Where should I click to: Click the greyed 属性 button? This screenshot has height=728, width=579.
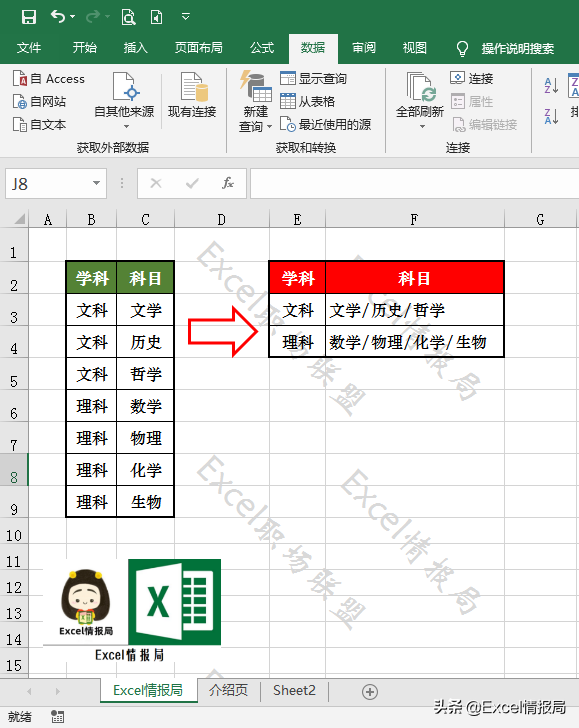pos(471,101)
